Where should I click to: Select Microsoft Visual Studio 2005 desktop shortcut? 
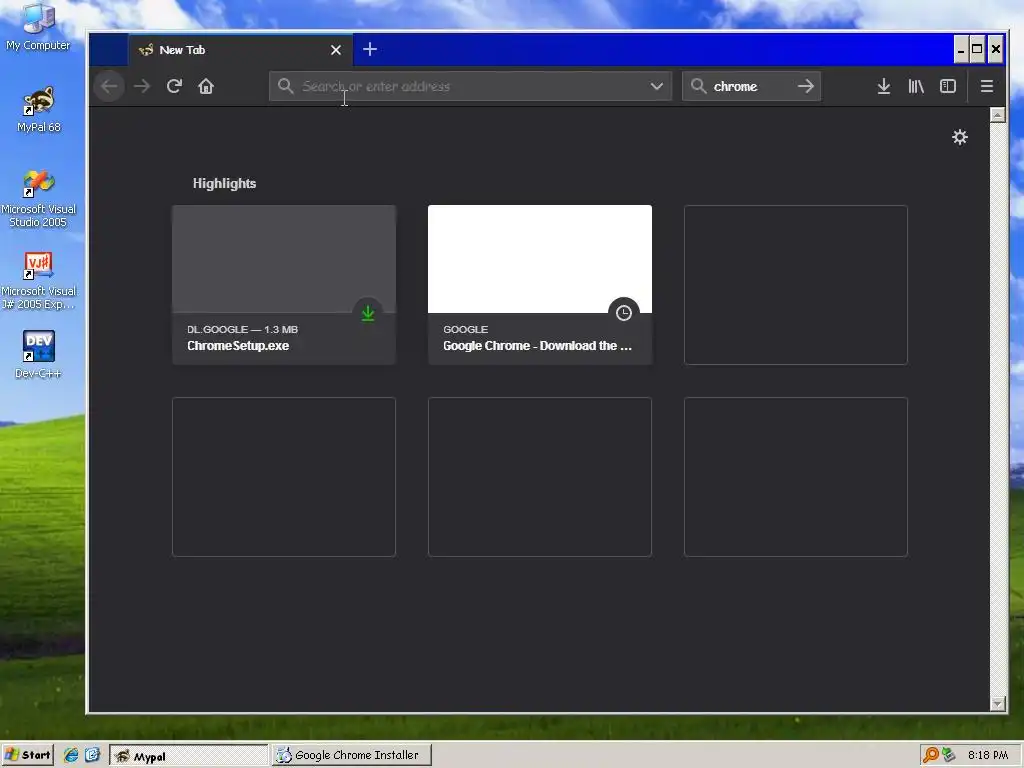pos(38,199)
